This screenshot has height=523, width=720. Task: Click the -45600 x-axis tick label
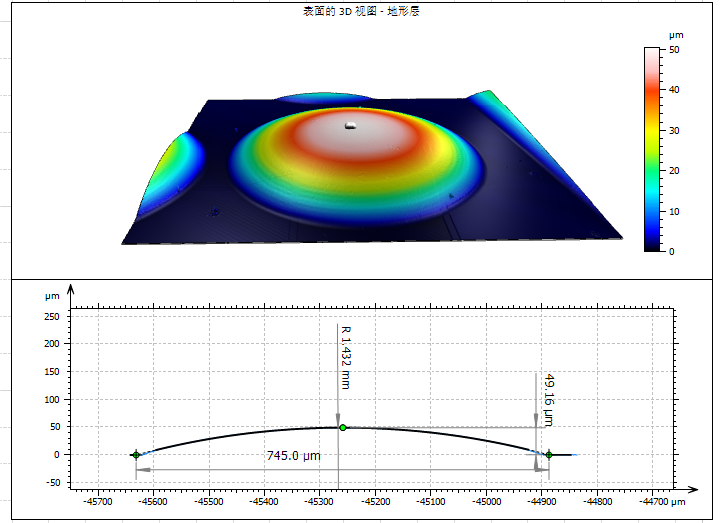pyautogui.click(x=153, y=501)
